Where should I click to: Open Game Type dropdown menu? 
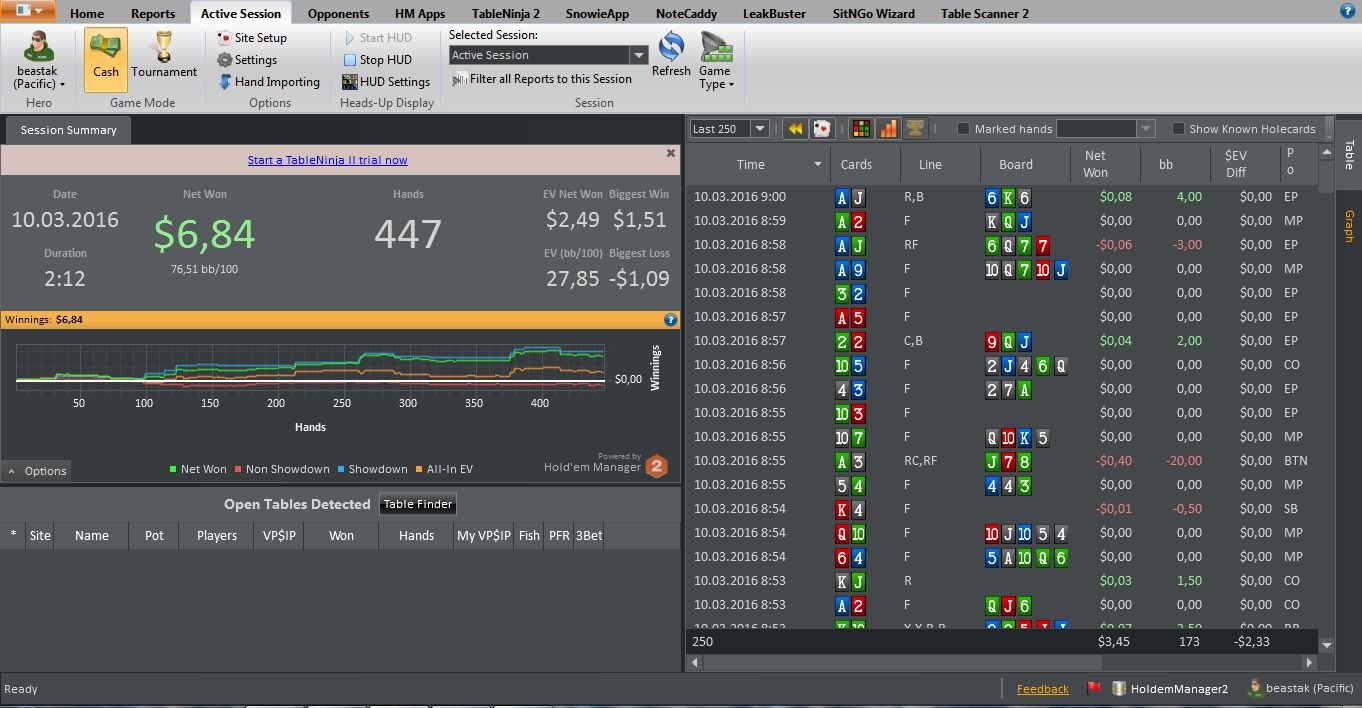[x=715, y=61]
